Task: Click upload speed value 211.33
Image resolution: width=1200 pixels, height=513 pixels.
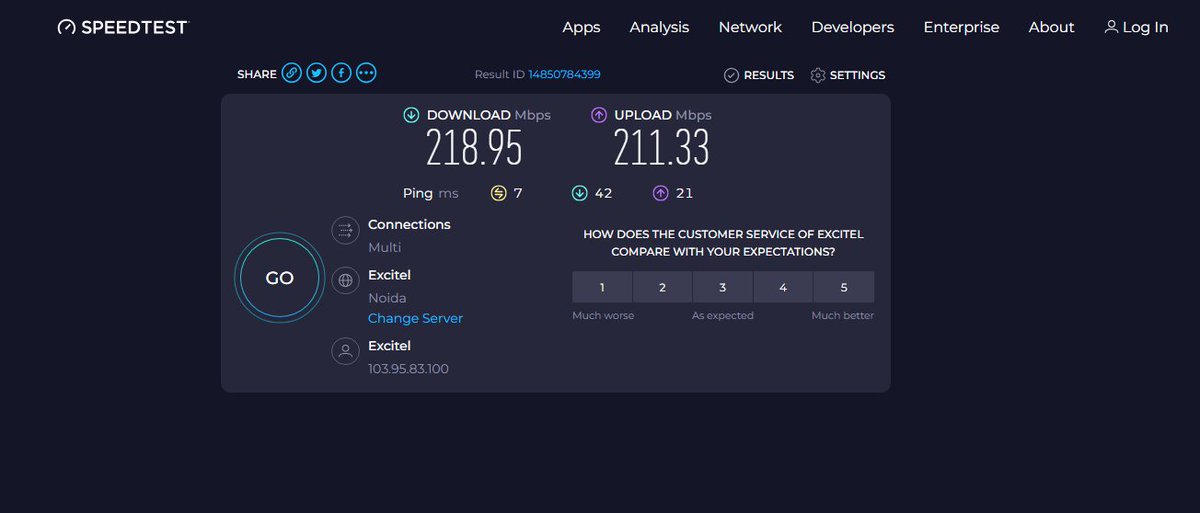Action: (x=661, y=148)
